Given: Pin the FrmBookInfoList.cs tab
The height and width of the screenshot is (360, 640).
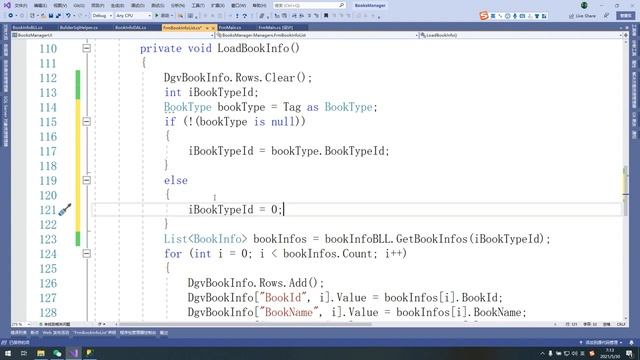Looking at the screenshot, I should tap(207, 28).
